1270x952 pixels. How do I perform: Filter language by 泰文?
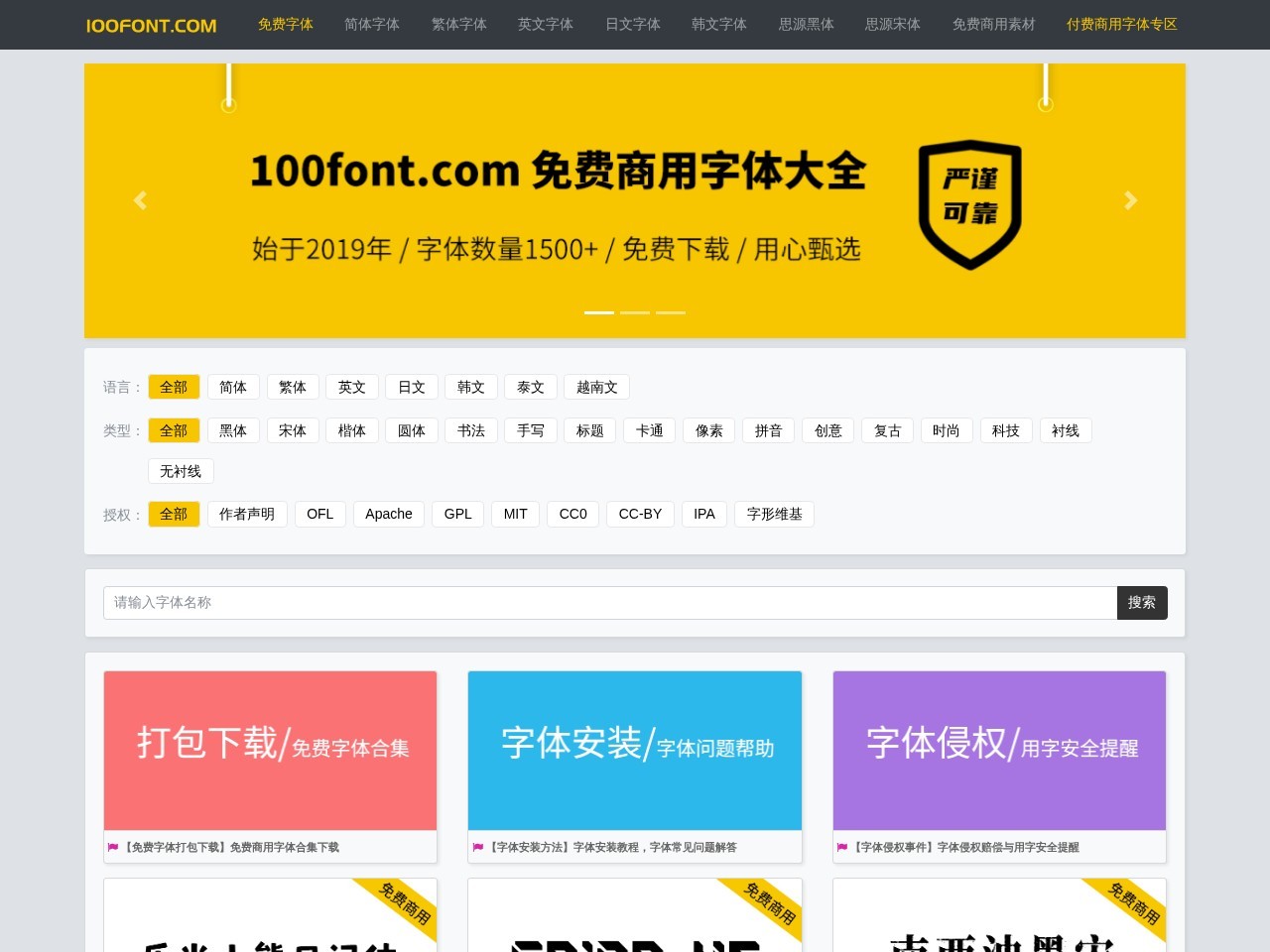click(x=531, y=387)
